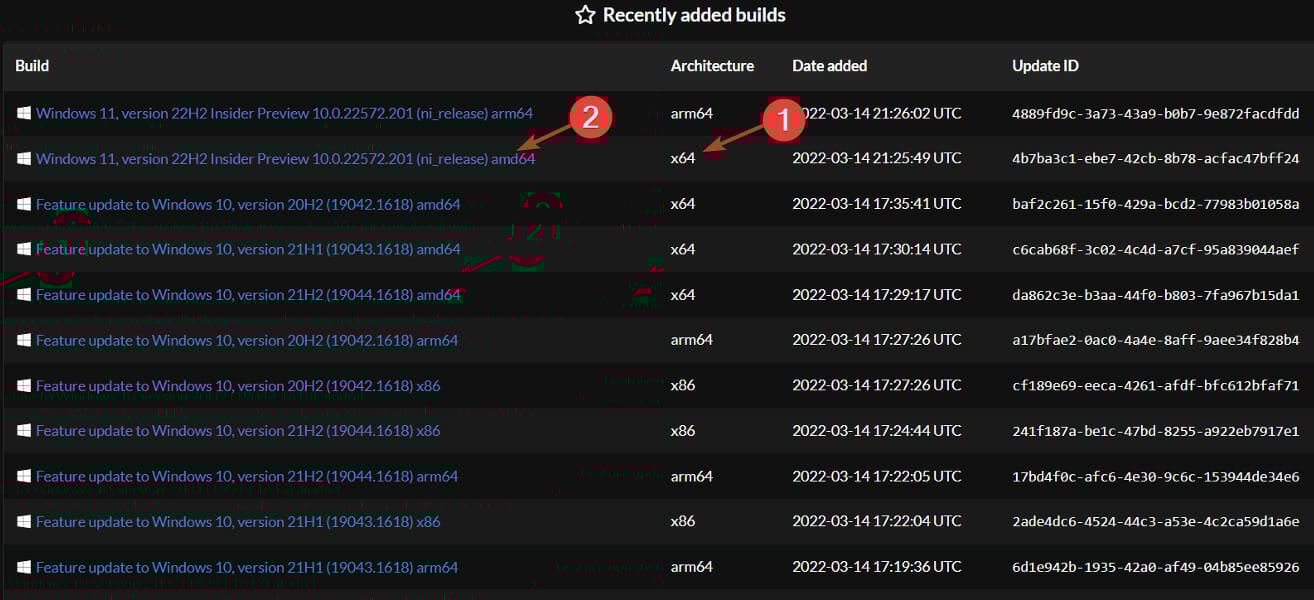Select Update ID starting with 2ade4dc6
1314x600 pixels.
coord(1156,522)
